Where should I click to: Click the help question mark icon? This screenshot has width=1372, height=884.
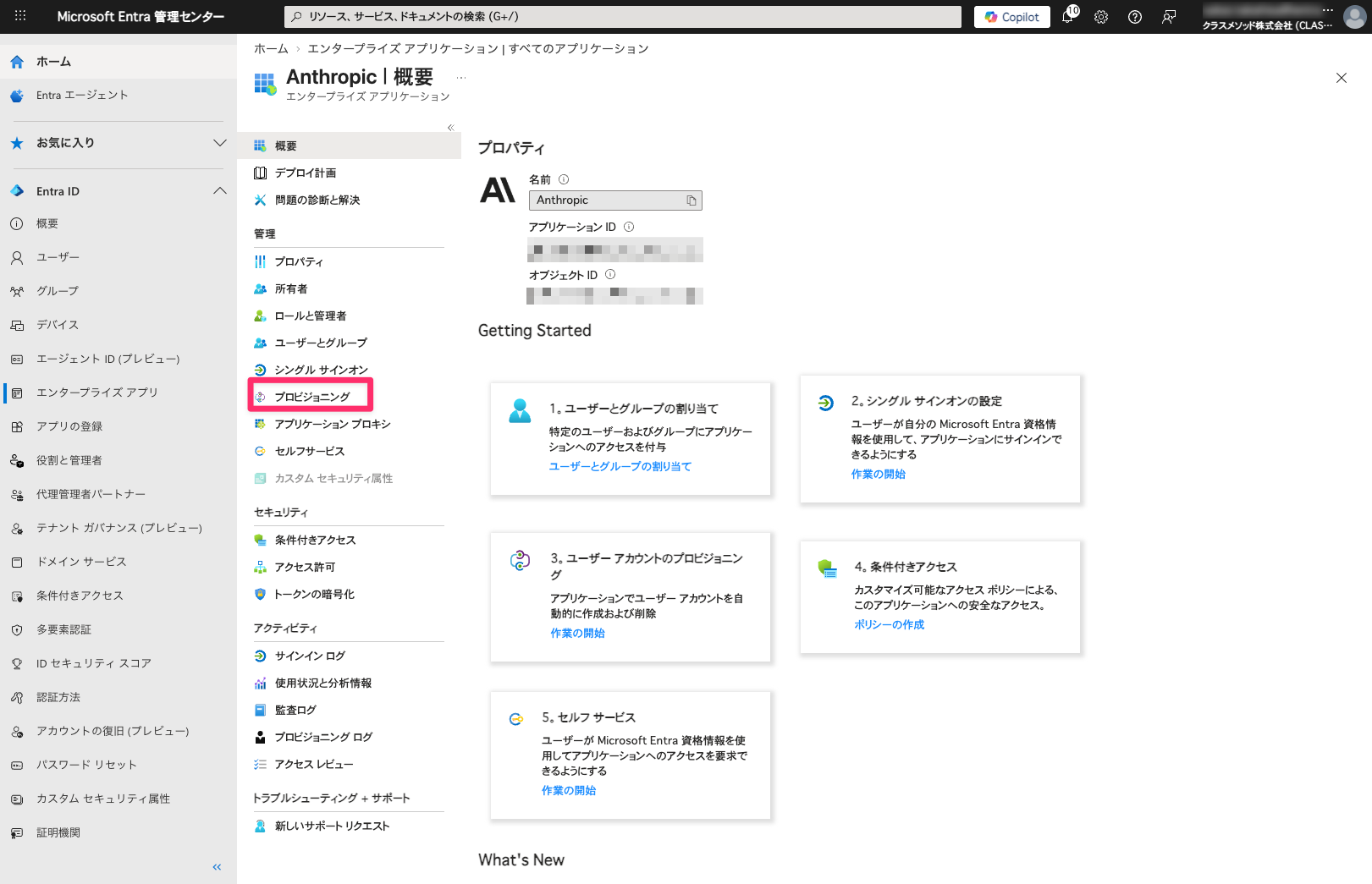[x=1135, y=17]
